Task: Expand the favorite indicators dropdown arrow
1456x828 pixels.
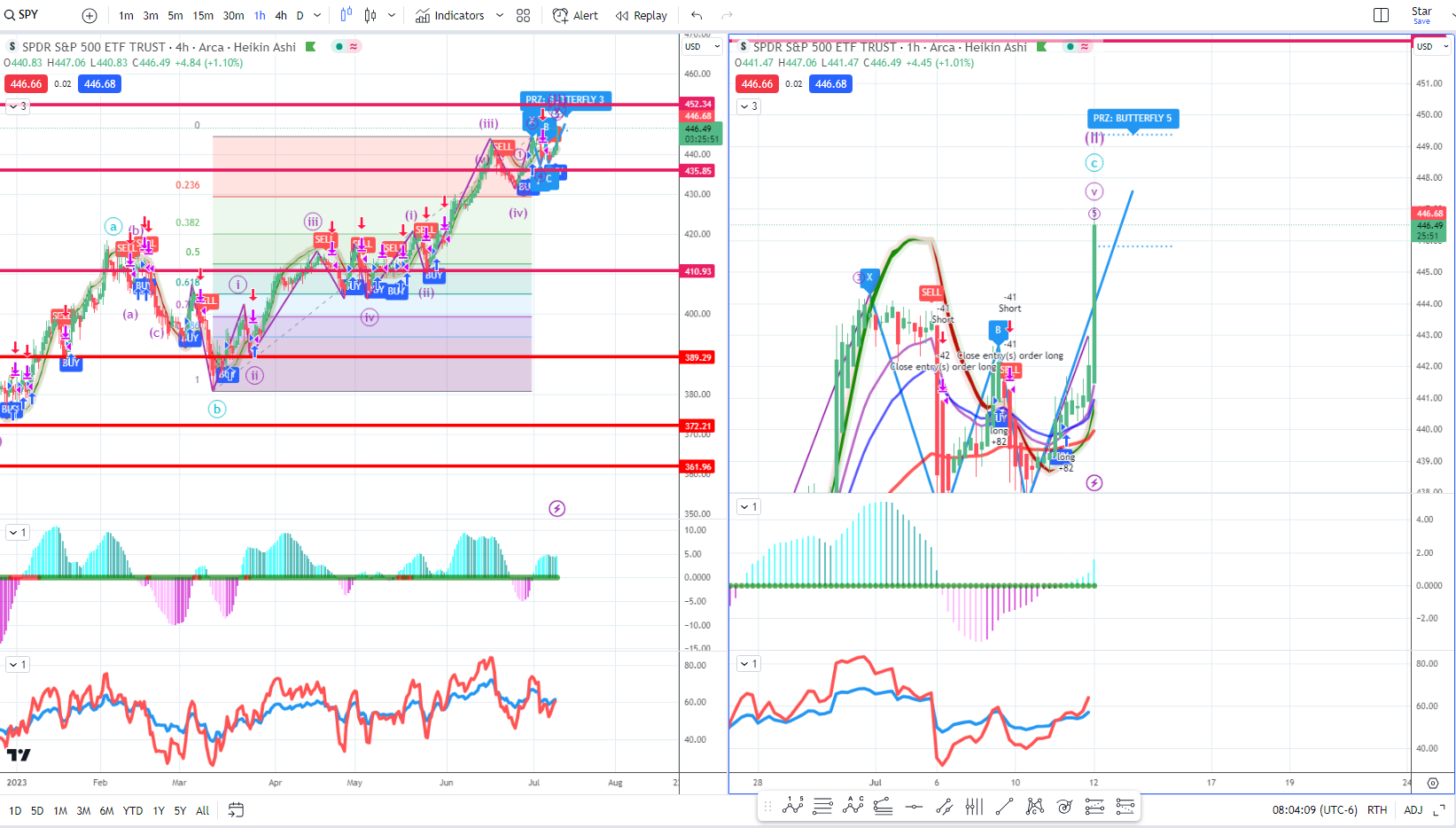Action: pyautogui.click(x=499, y=16)
